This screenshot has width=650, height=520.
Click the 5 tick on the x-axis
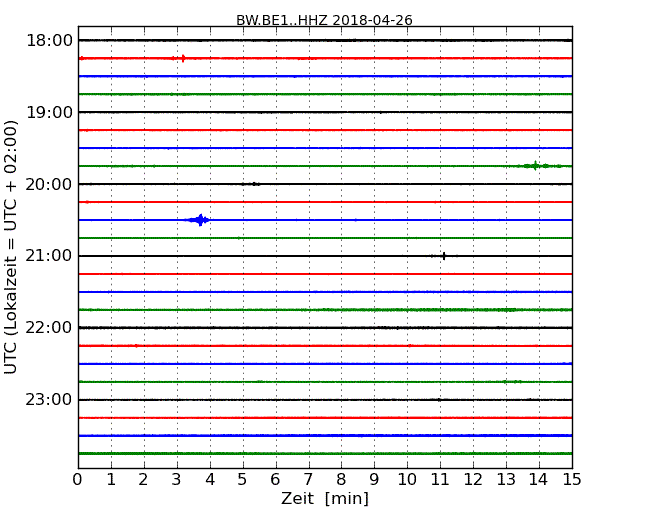pos(243,480)
